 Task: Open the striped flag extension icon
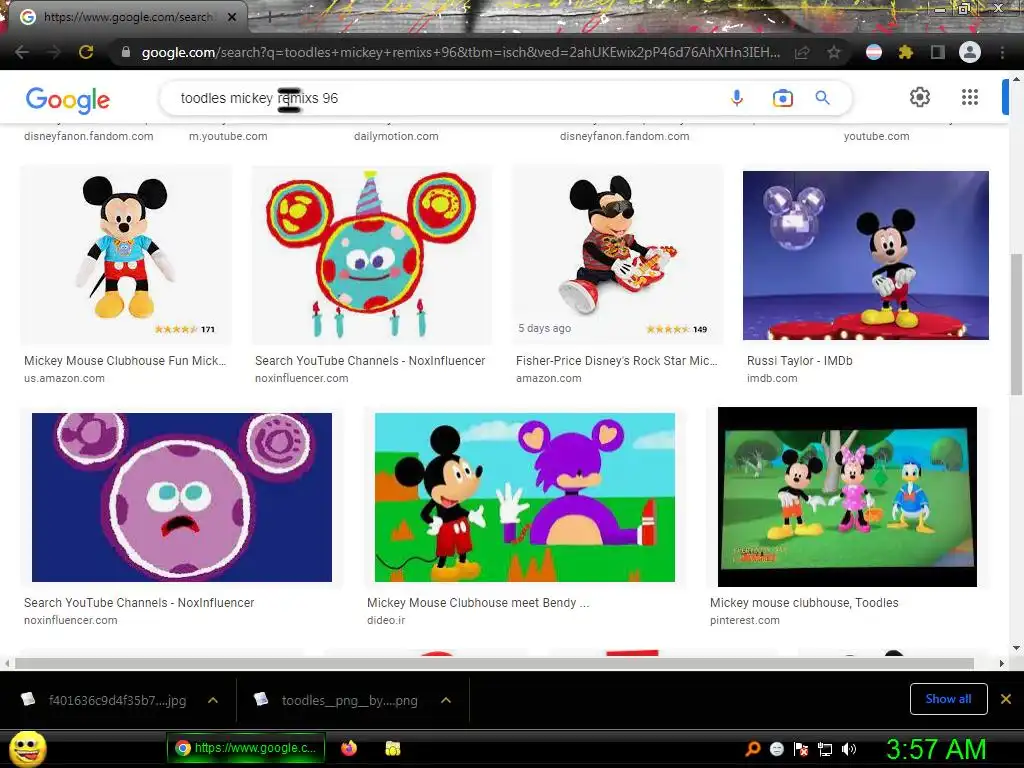tap(874, 52)
